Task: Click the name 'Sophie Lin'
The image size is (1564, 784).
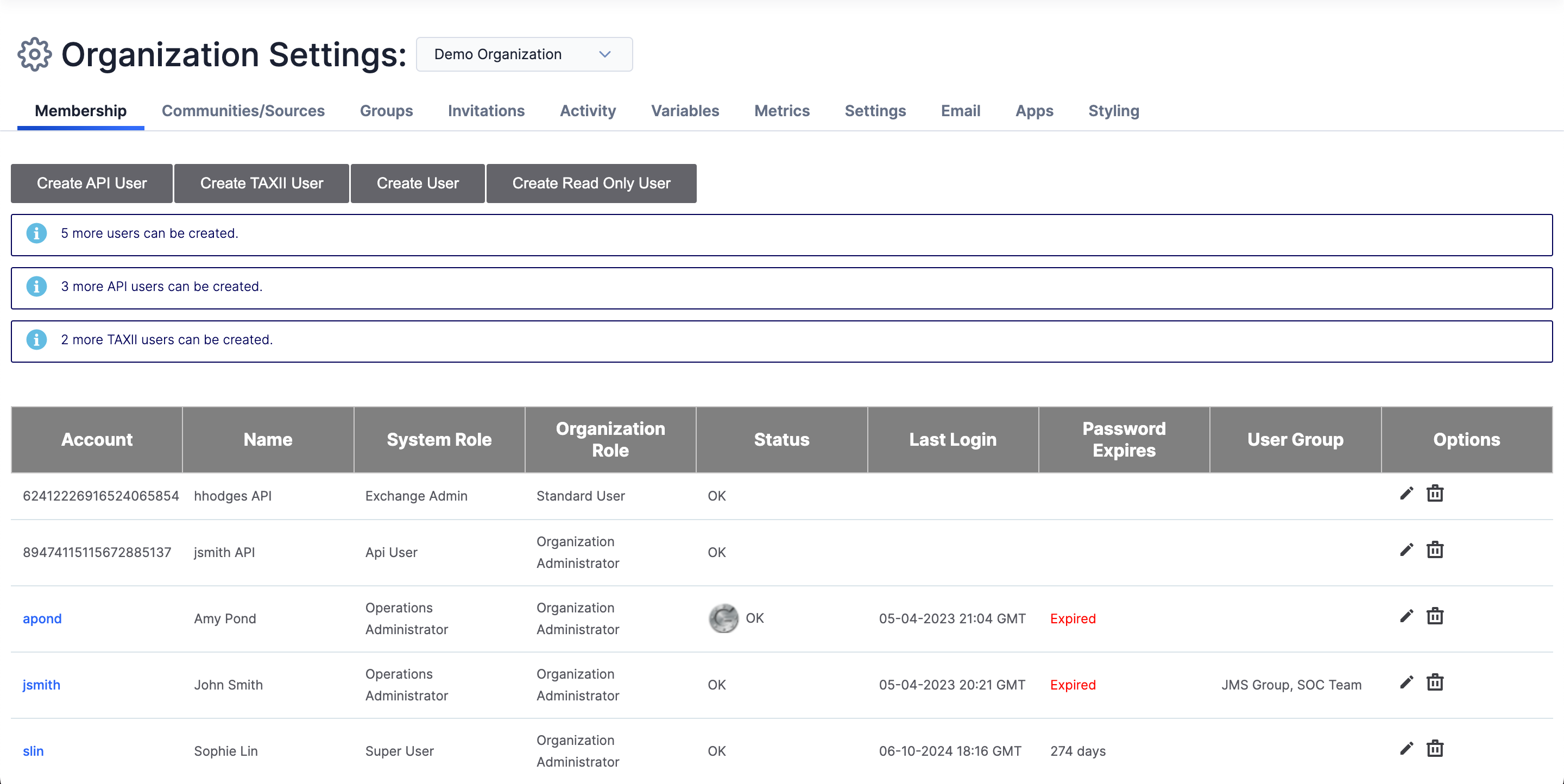Action: pyautogui.click(x=226, y=751)
